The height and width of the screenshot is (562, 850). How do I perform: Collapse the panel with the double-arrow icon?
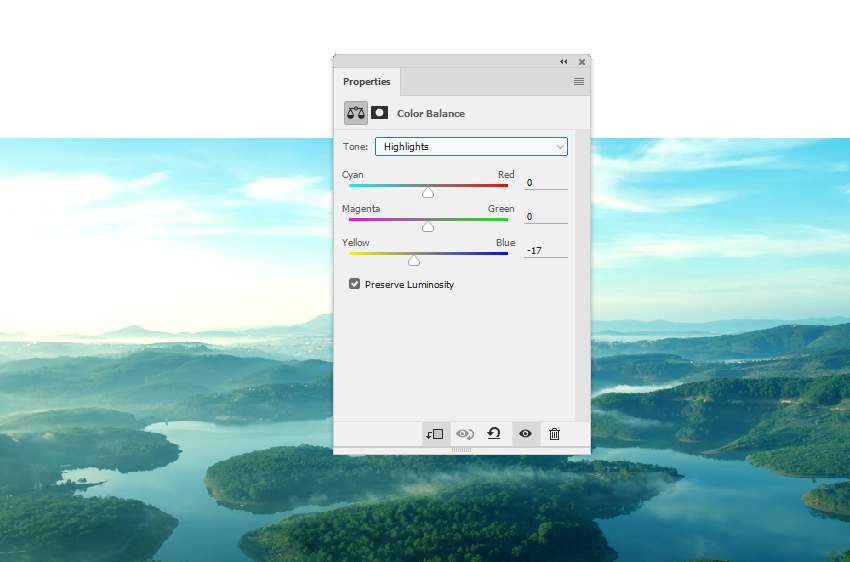pyautogui.click(x=564, y=62)
